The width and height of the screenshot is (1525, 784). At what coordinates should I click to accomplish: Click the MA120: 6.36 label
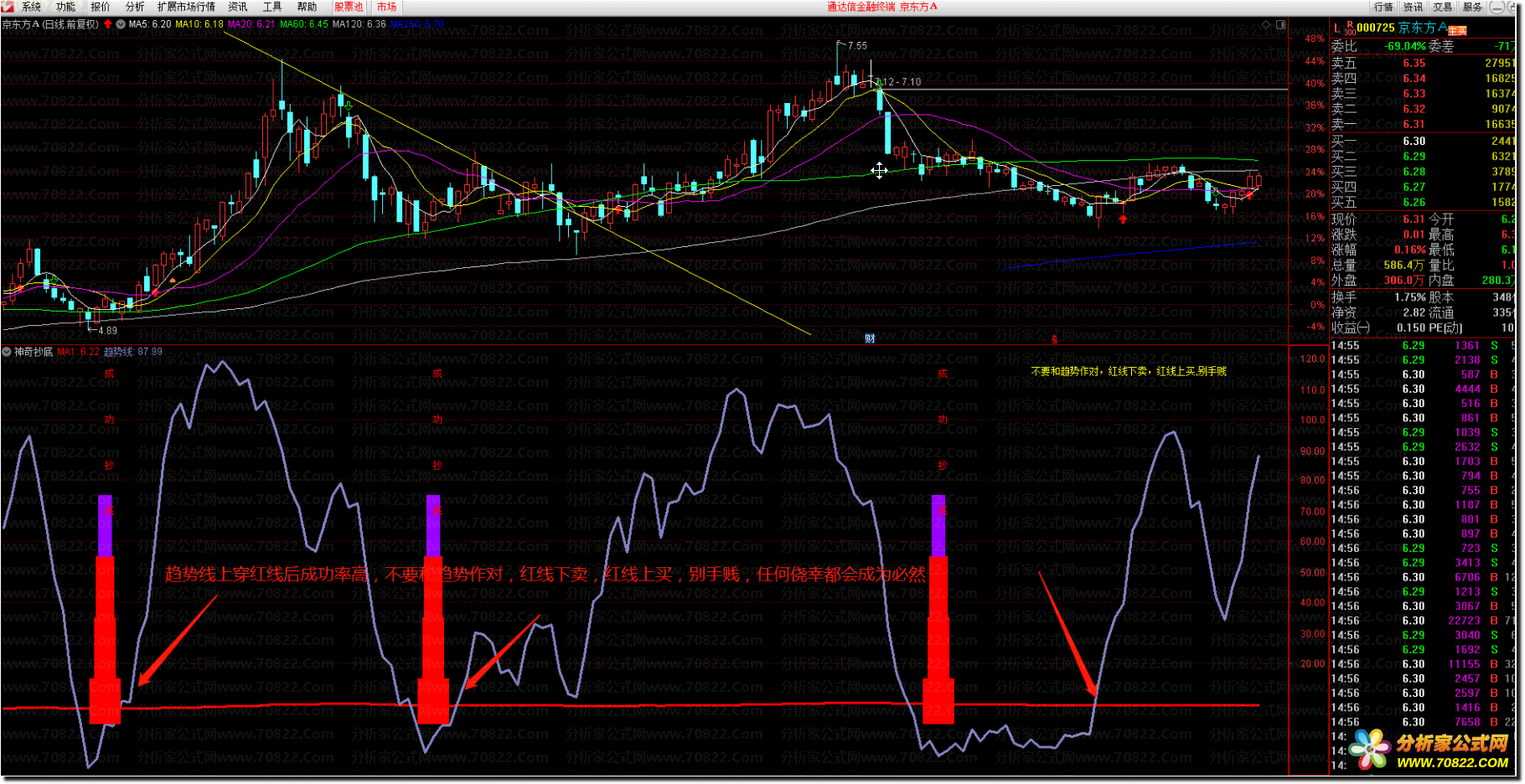pos(359,24)
